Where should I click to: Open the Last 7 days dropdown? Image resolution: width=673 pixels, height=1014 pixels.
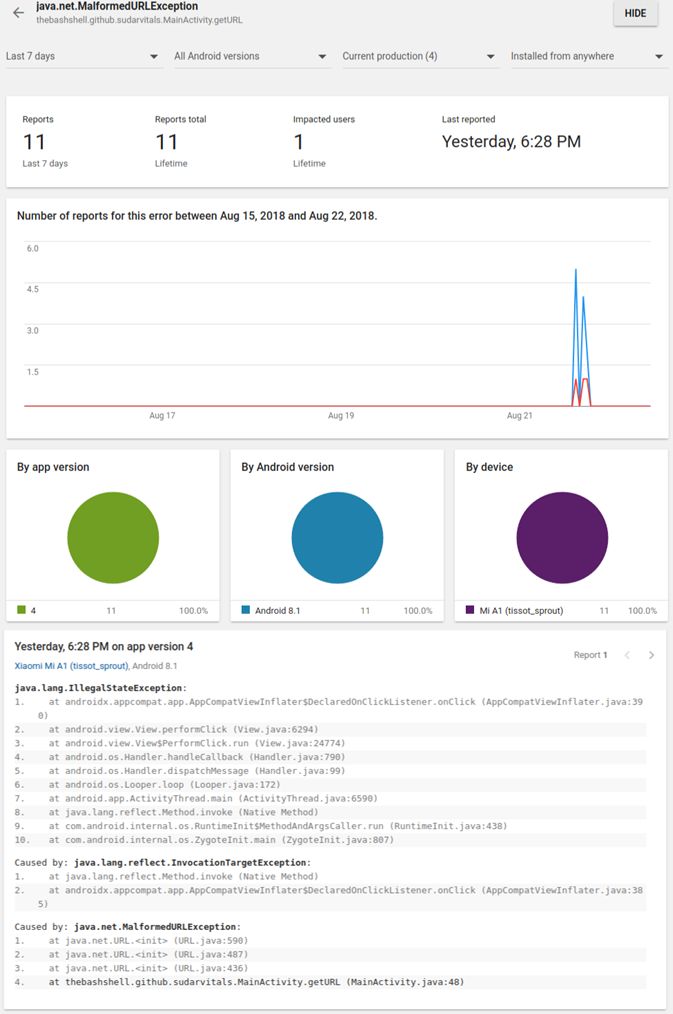[83, 56]
